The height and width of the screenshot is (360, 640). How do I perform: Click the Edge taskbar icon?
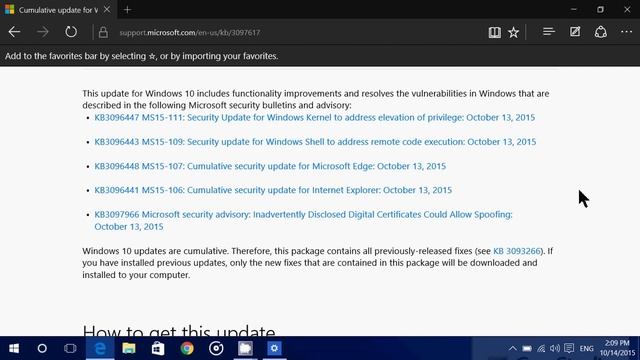100,348
